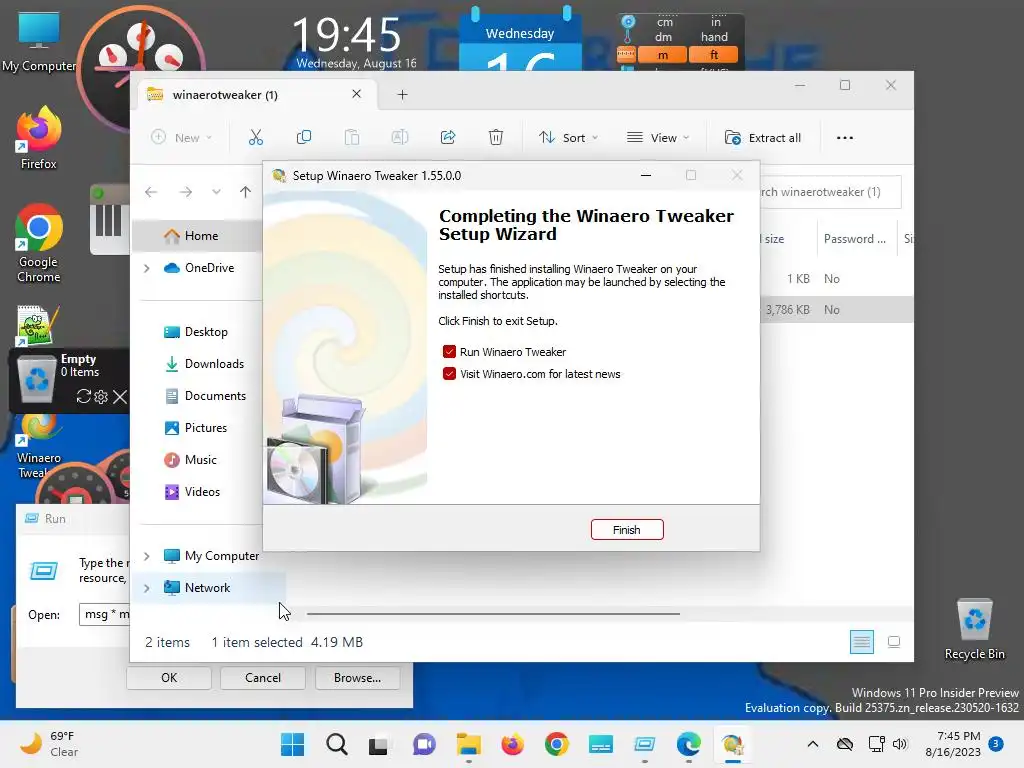Click the Open input field in Run dialog
The width and height of the screenshot is (1024, 768).
coord(105,615)
